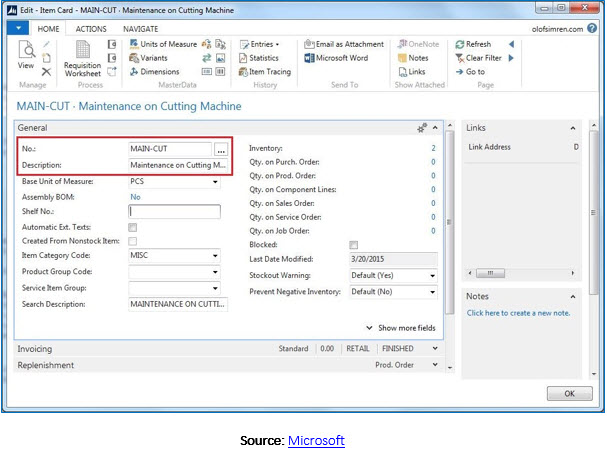This screenshot has width=607, height=450.
Task: Click the page-with-arrow icon in Process group
Action: tap(112, 72)
